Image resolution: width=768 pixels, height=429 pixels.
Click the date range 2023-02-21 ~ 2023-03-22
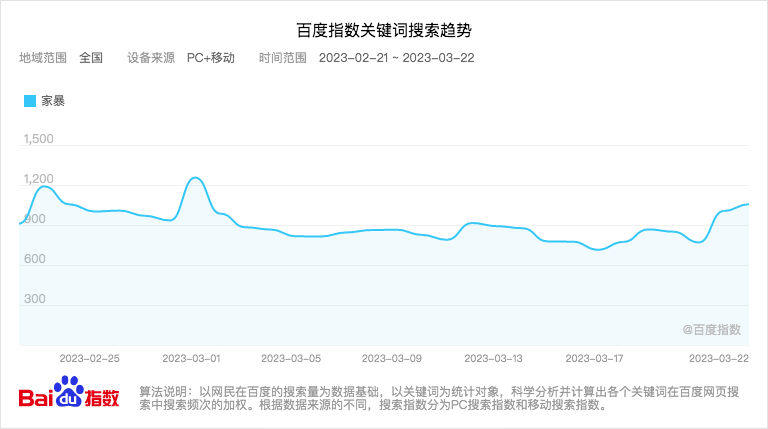[x=397, y=58]
